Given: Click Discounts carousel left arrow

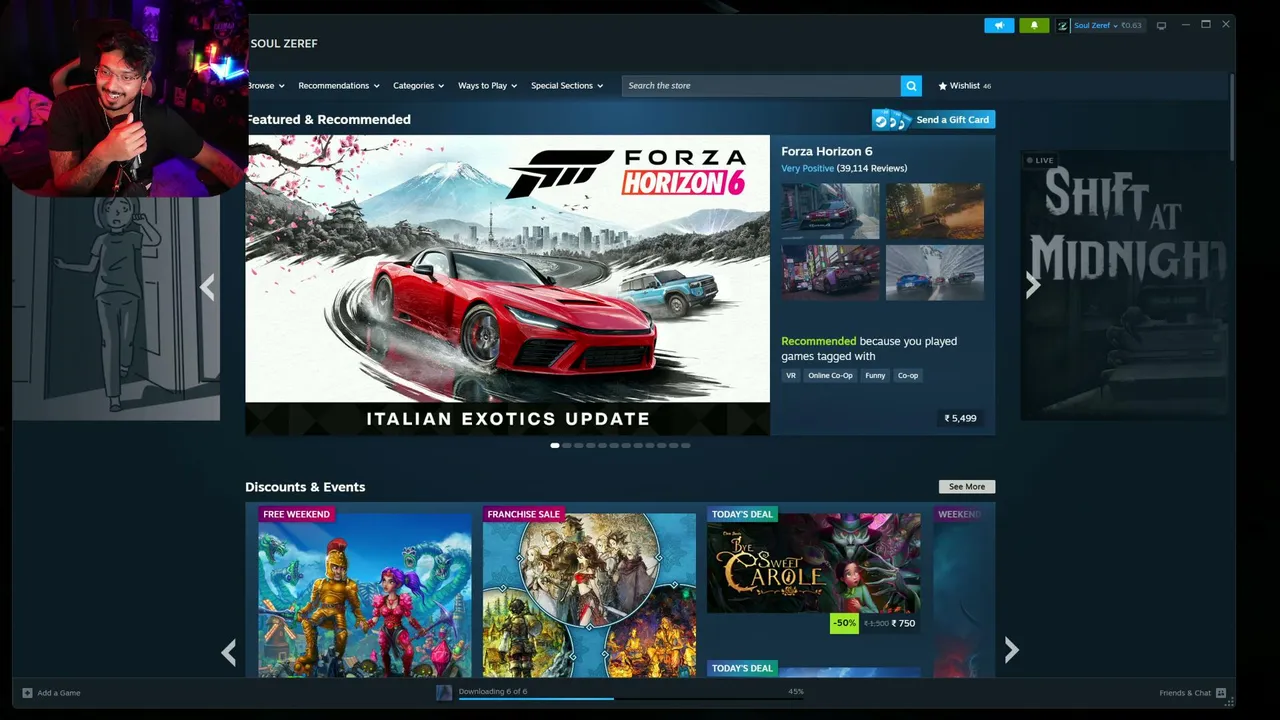Looking at the screenshot, I should pyautogui.click(x=229, y=652).
